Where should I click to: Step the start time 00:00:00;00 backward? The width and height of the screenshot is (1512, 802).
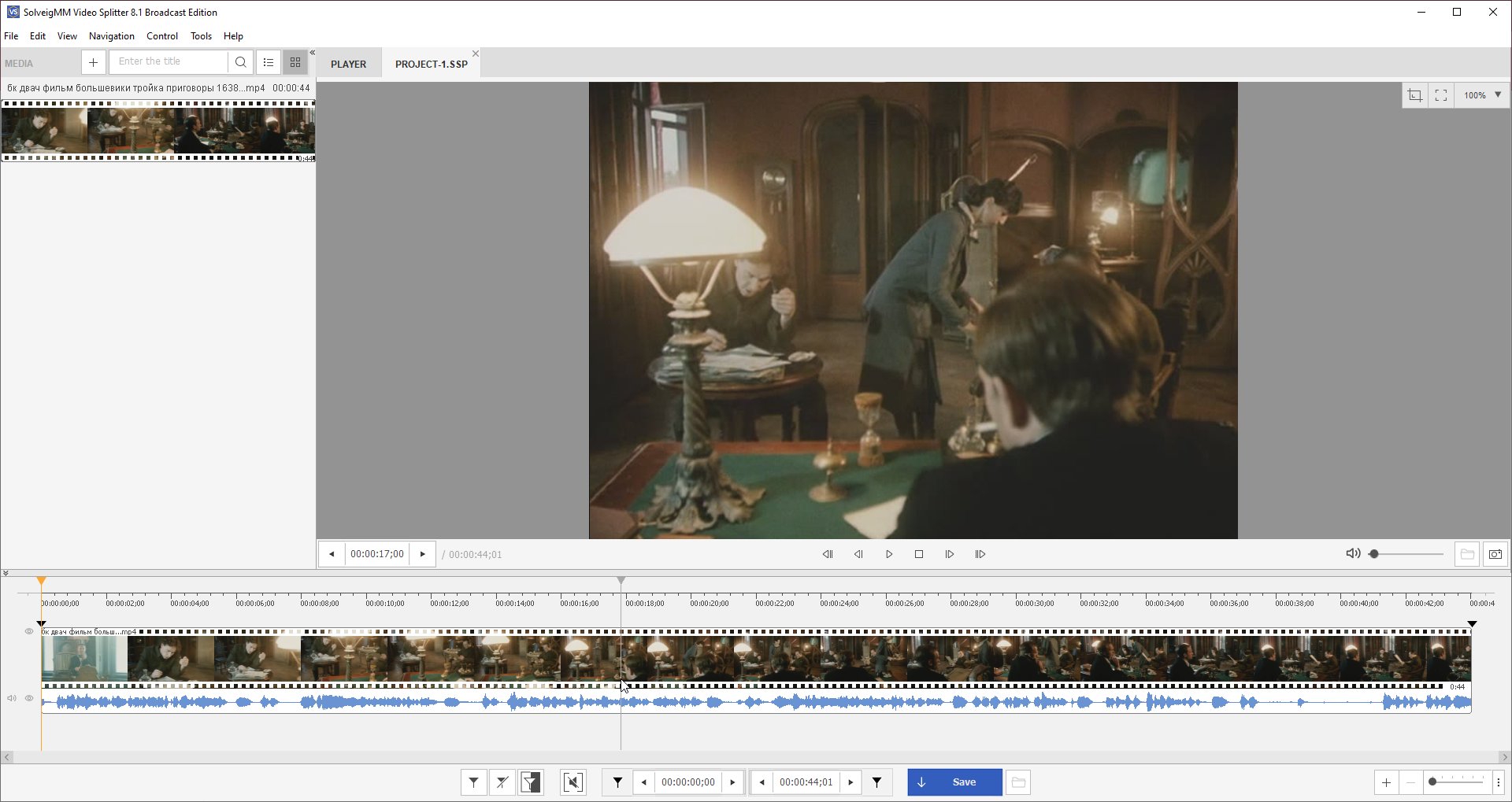(644, 782)
